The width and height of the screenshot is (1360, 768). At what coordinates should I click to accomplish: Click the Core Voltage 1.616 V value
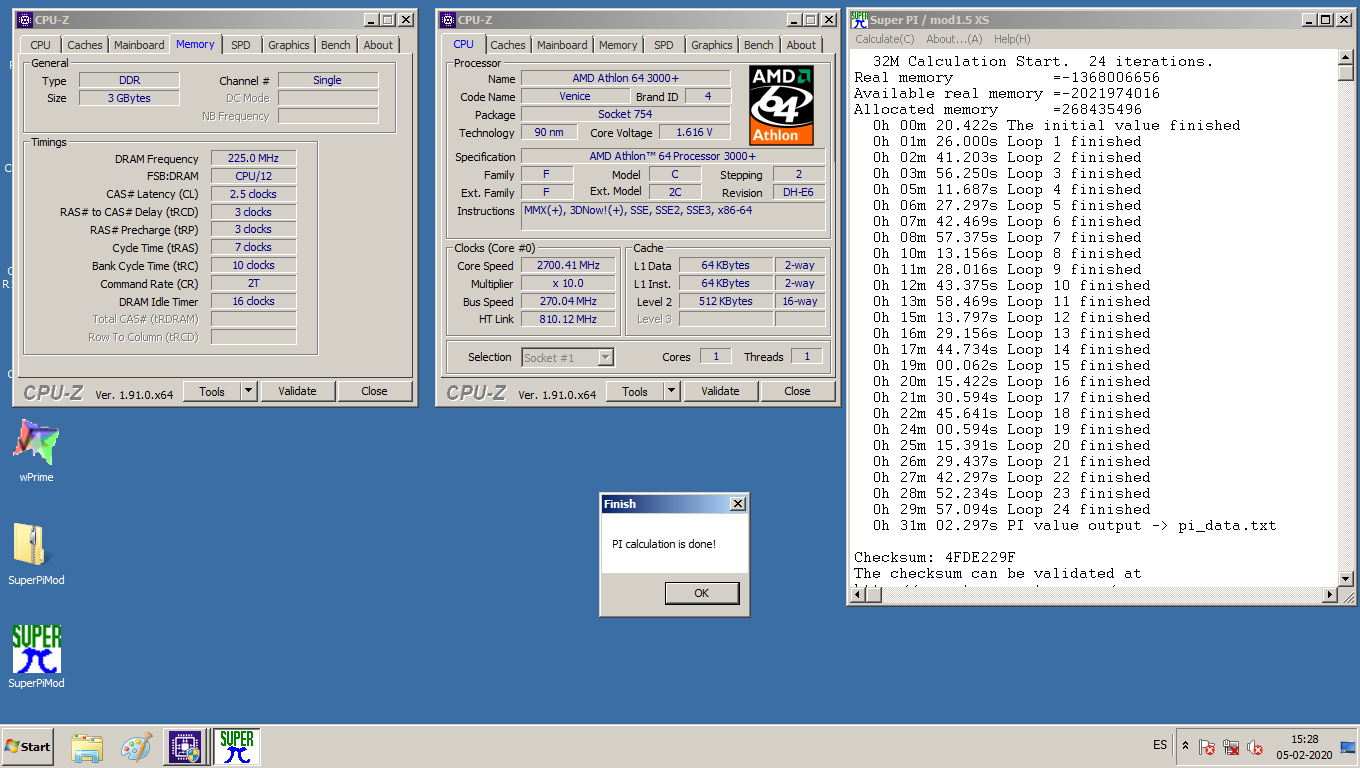tap(694, 132)
